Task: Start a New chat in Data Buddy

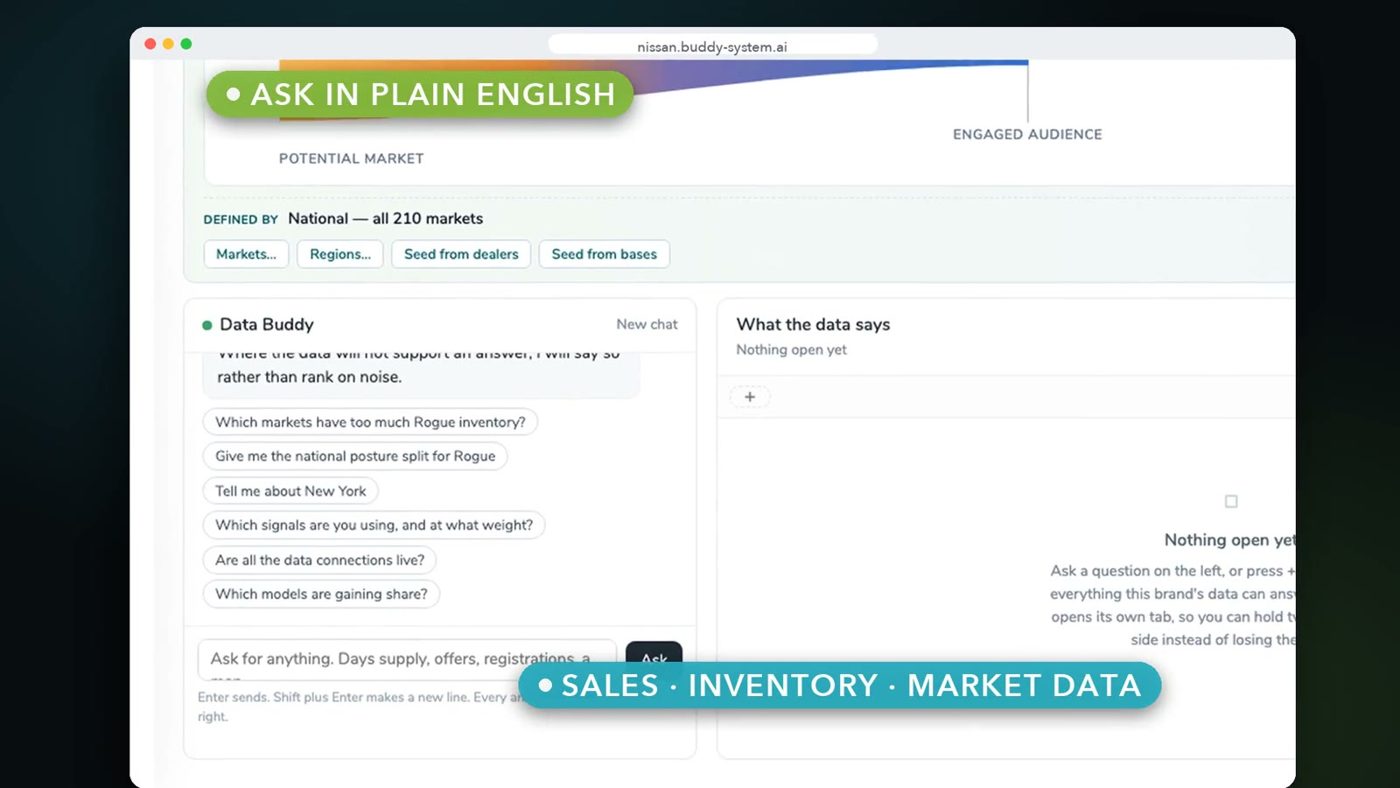Action: [x=647, y=324]
